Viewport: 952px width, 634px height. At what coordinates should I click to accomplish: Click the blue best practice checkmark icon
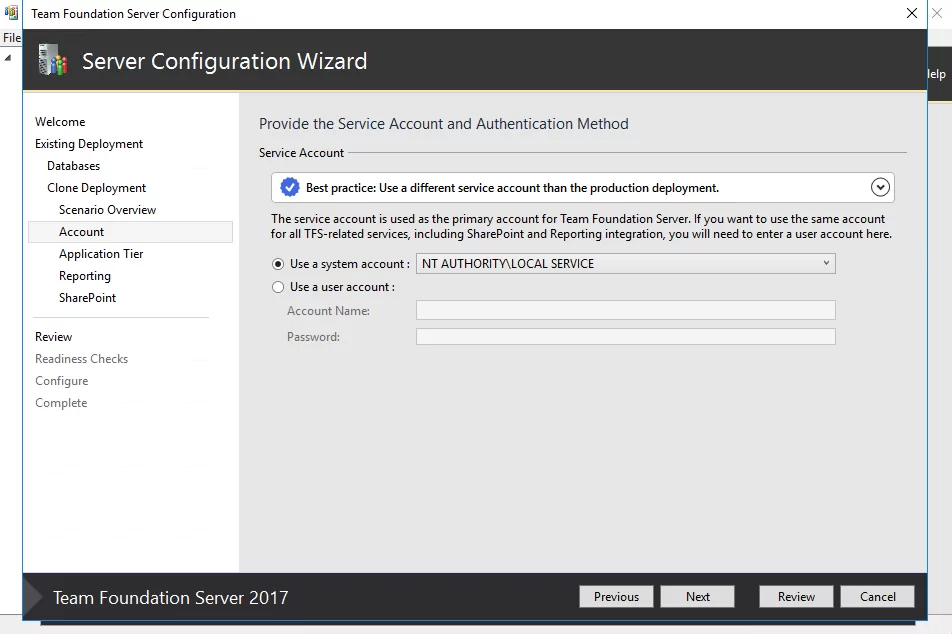(290, 188)
